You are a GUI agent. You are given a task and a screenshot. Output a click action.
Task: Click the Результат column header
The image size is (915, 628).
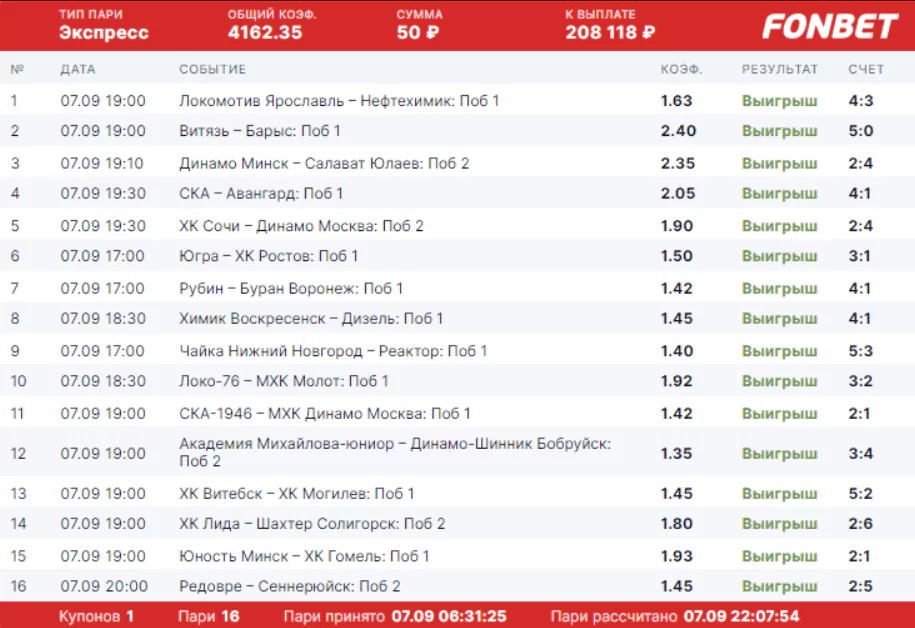(x=780, y=69)
